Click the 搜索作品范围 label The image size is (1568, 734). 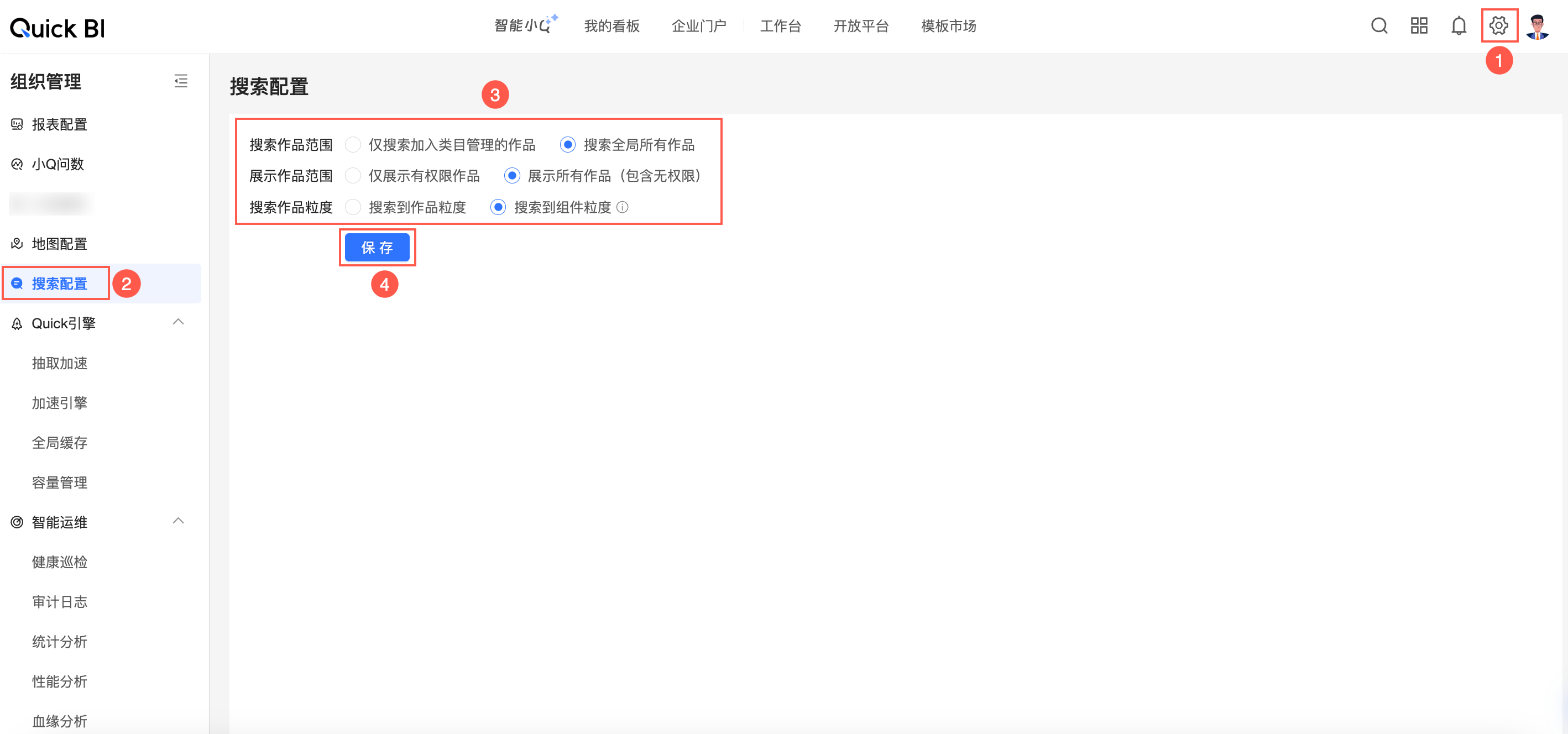click(291, 145)
